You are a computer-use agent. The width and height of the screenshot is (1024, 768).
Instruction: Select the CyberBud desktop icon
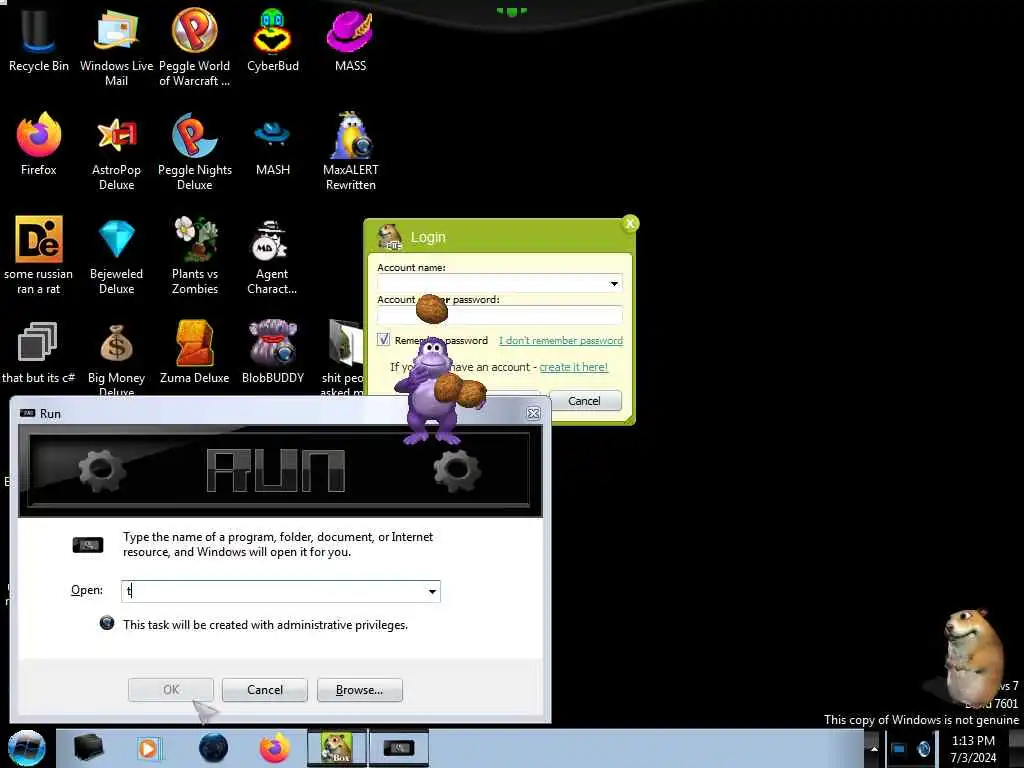(x=272, y=38)
